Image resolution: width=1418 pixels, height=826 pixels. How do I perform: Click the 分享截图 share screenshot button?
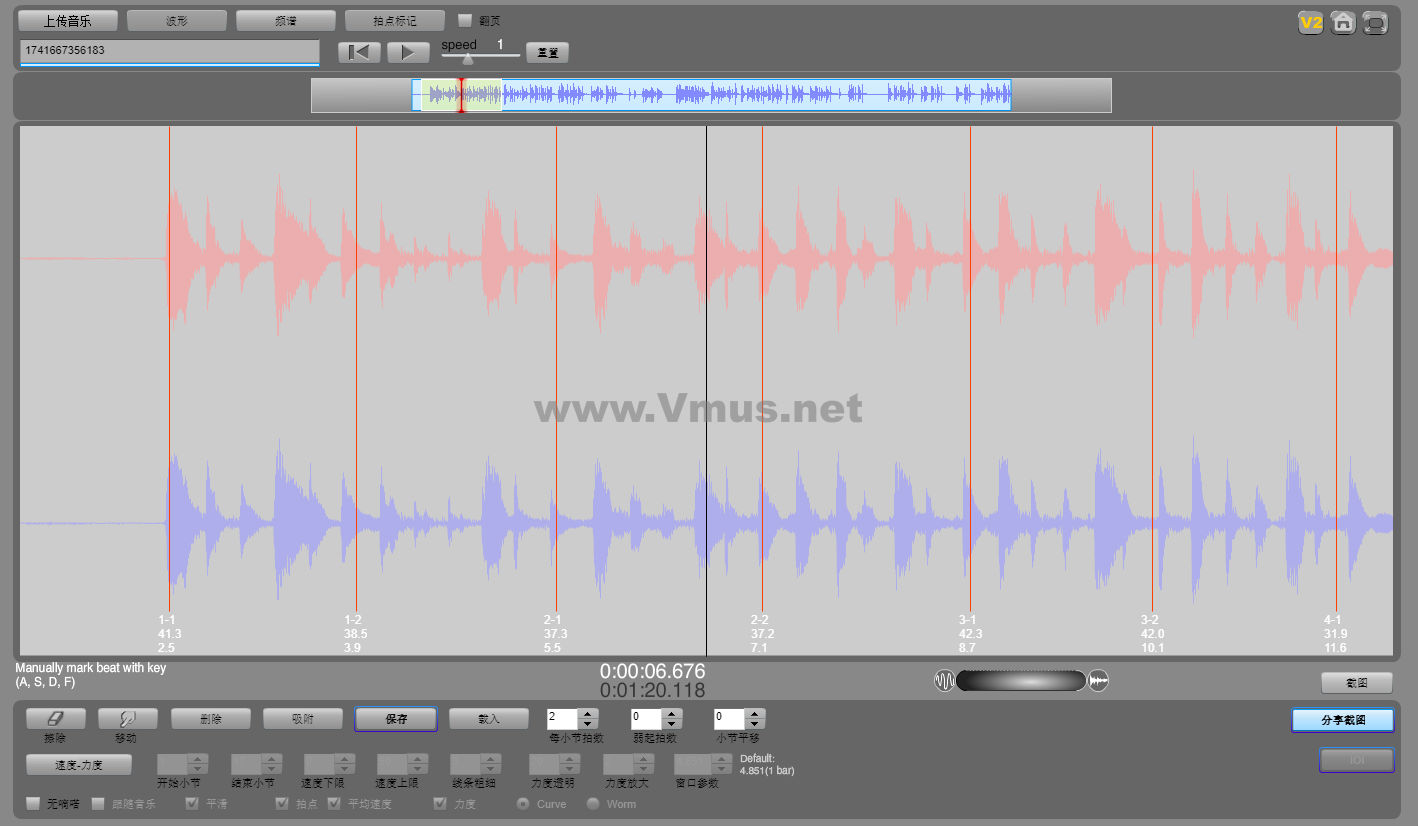[1342, 720]
